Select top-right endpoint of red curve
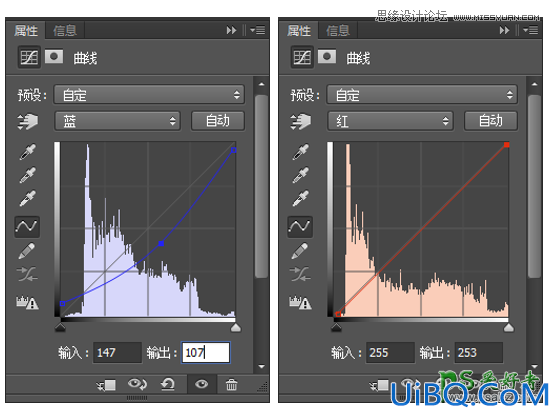 [507, 145]
